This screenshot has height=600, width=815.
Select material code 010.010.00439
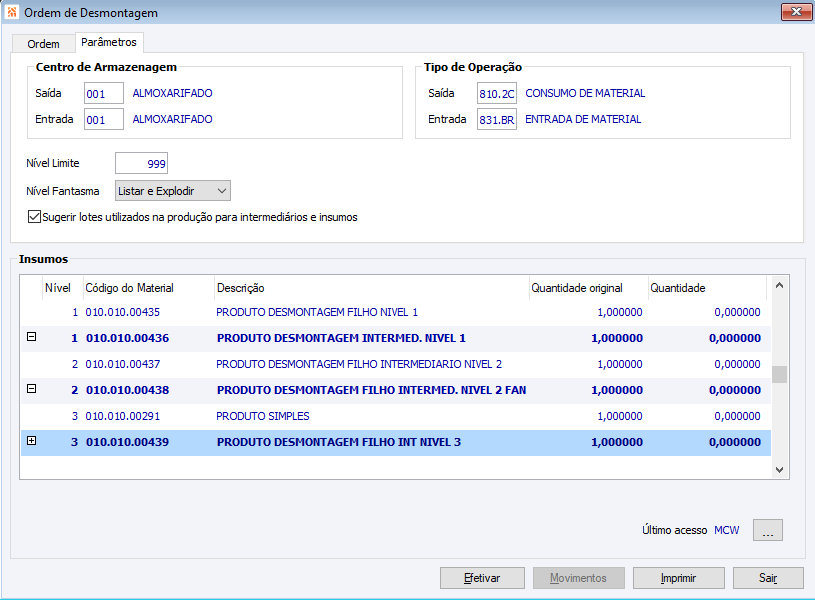point(127,442)
